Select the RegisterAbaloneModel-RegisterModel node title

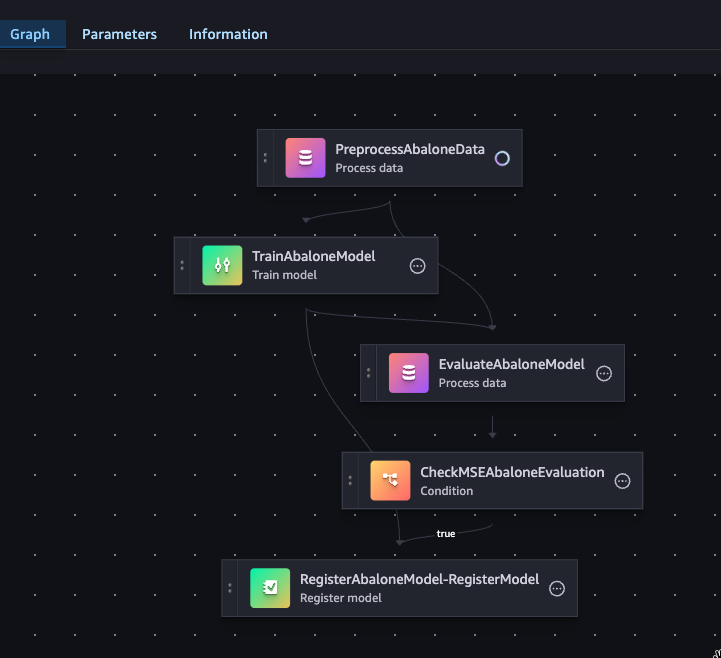click(419, 579)
